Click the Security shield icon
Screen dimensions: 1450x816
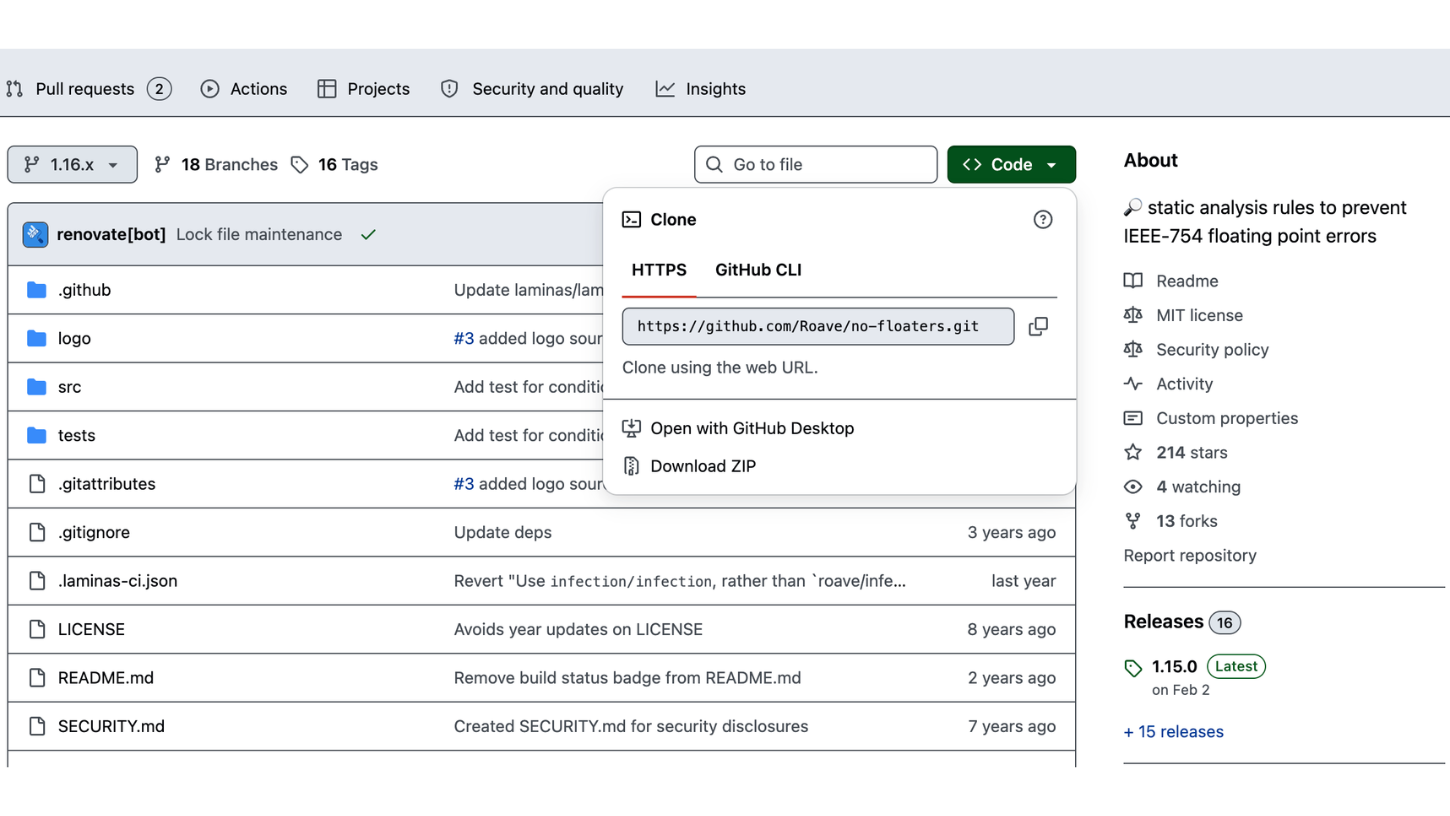click(x=450, y=89)
